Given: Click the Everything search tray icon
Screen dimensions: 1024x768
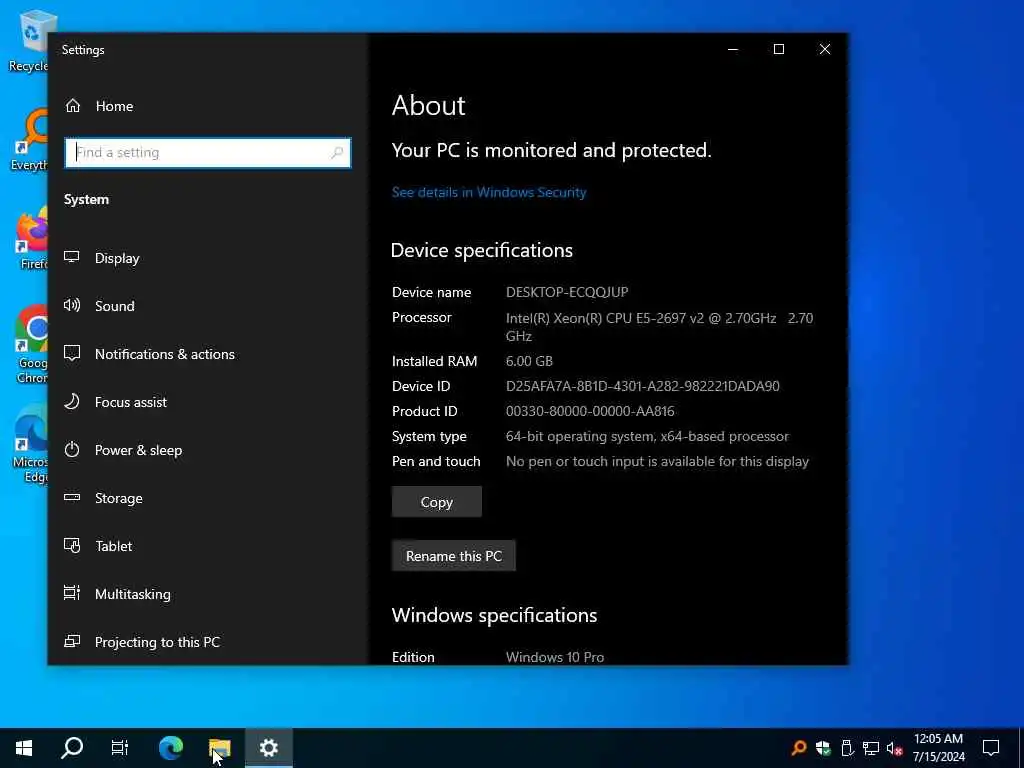Looking at the screenshot, I should [x=798, y=748].
